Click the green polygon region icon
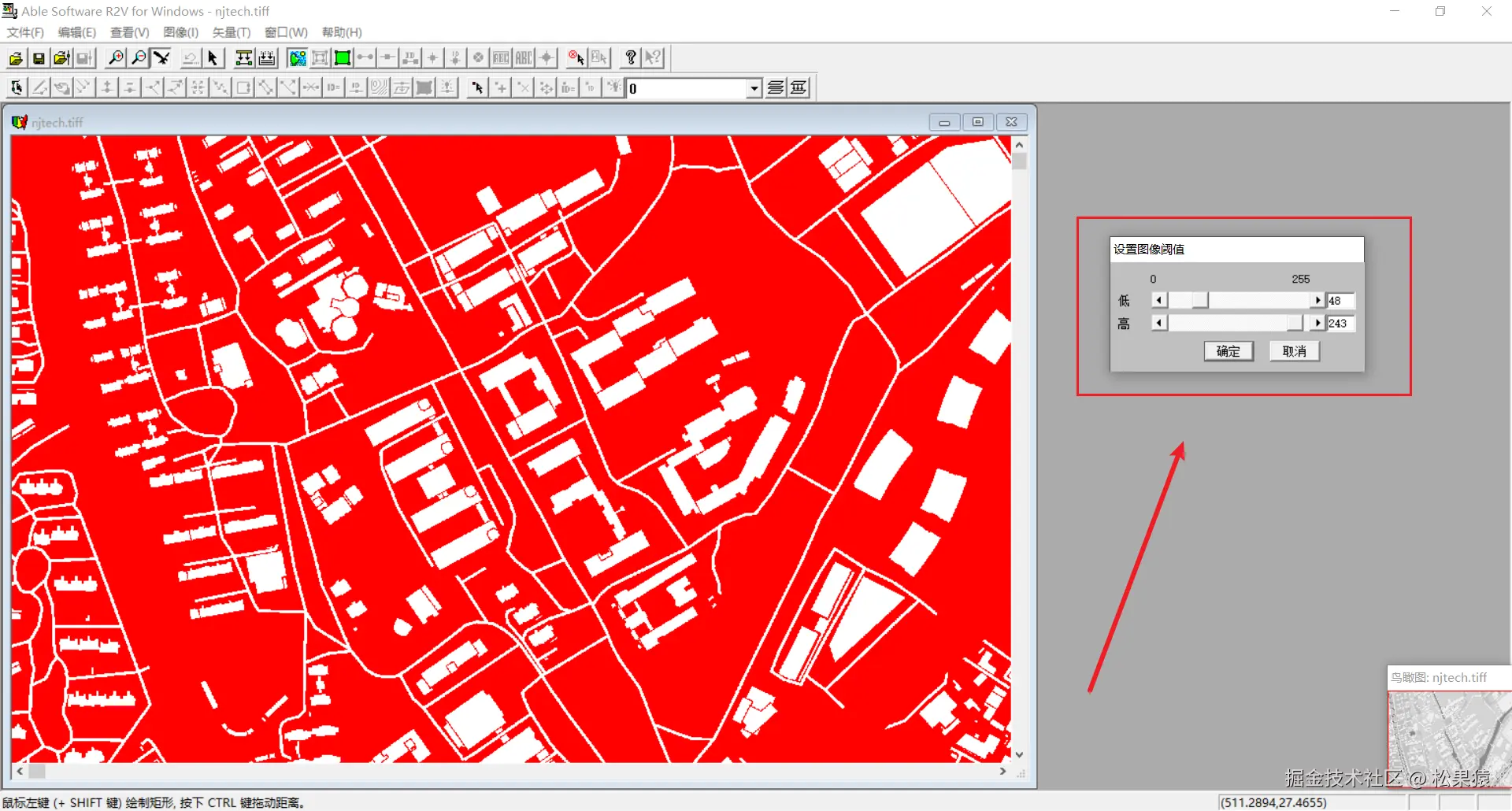The width and height of the screenshot is (1512, 811). point(343,58)
